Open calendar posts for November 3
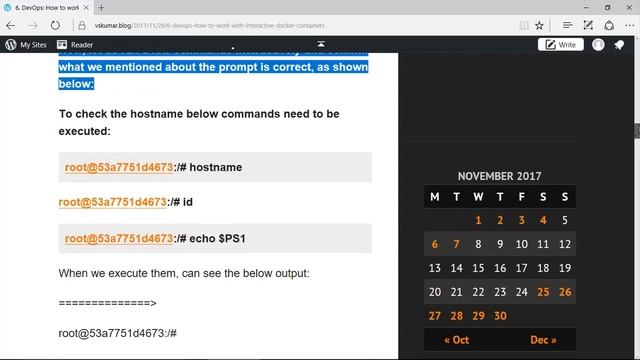Viewport: 640px width, 360px height. pos(522,220)
